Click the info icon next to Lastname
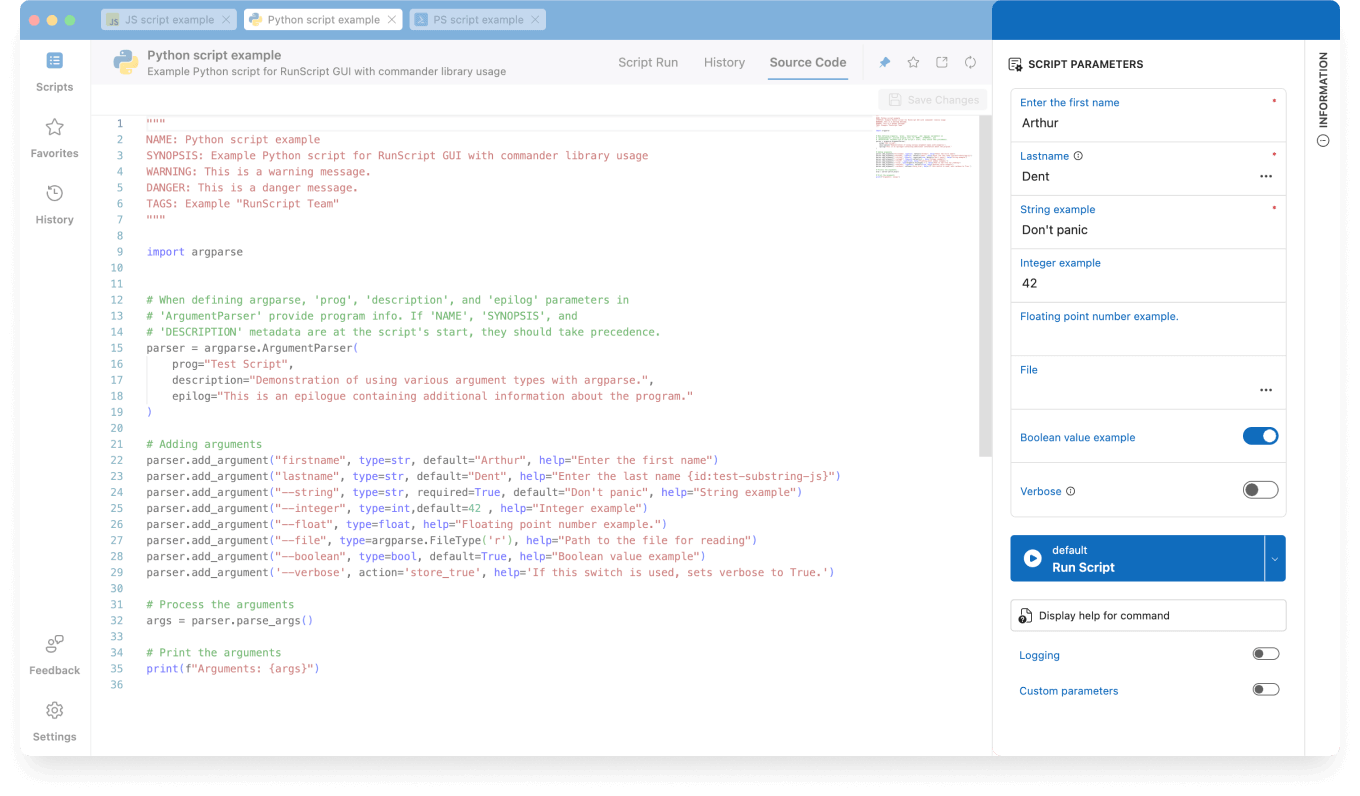The image size is (1360, 796). click(1078, 156)
